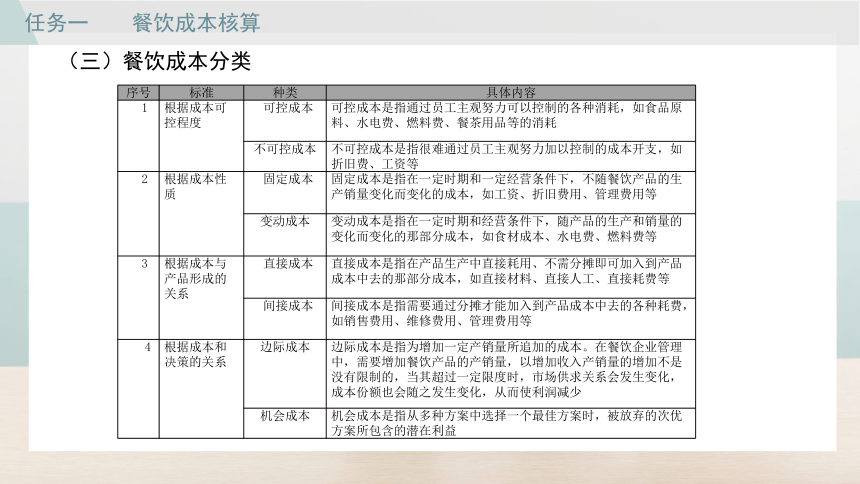Click the '具体内容' table header cell
The image size is (860, 484).
point(511,92)
